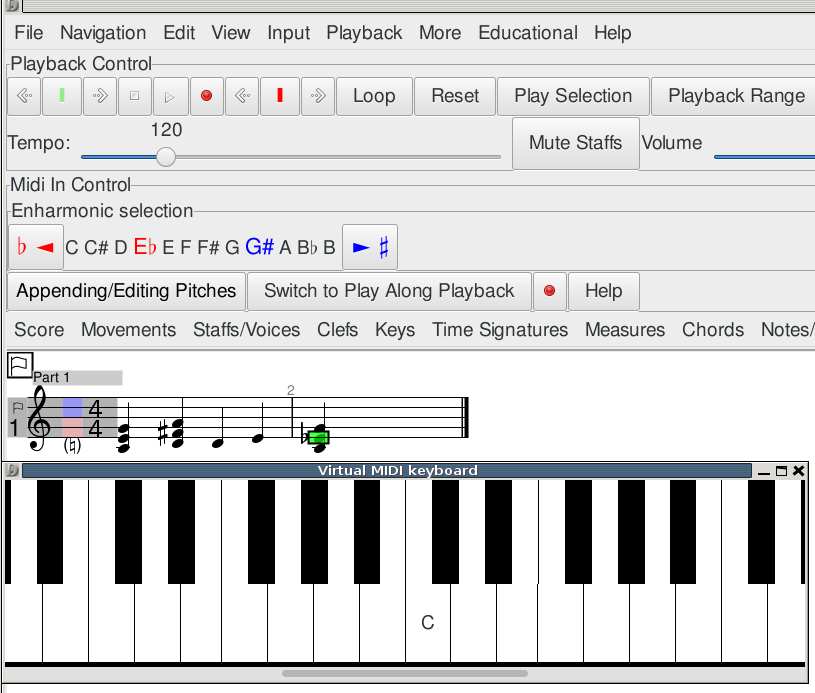
Task: Adjust the Tempo slider set at 120
Action: [x=165, y=157]
